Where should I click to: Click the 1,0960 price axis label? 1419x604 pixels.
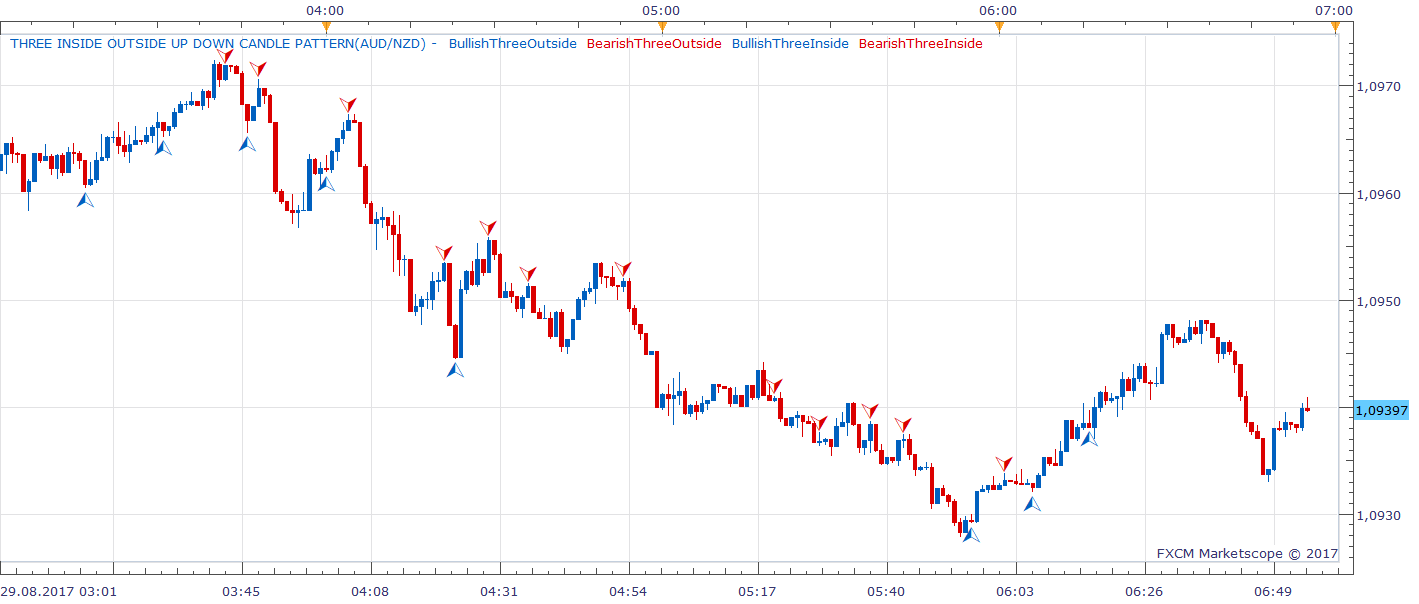[1377, 194]
